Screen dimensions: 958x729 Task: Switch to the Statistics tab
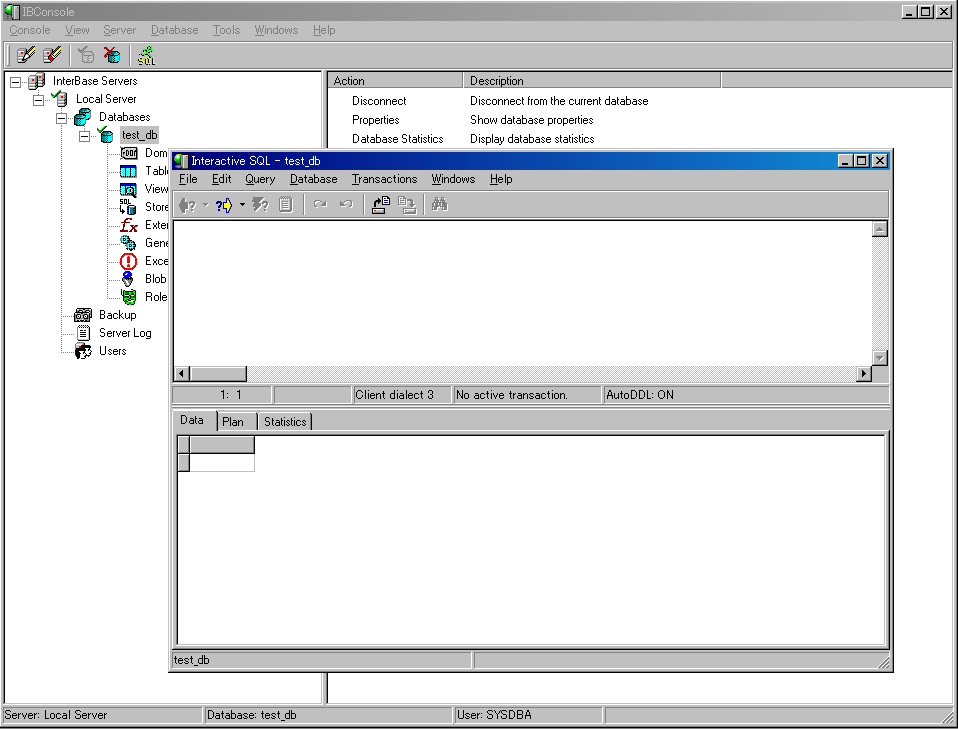pos(285,422)
